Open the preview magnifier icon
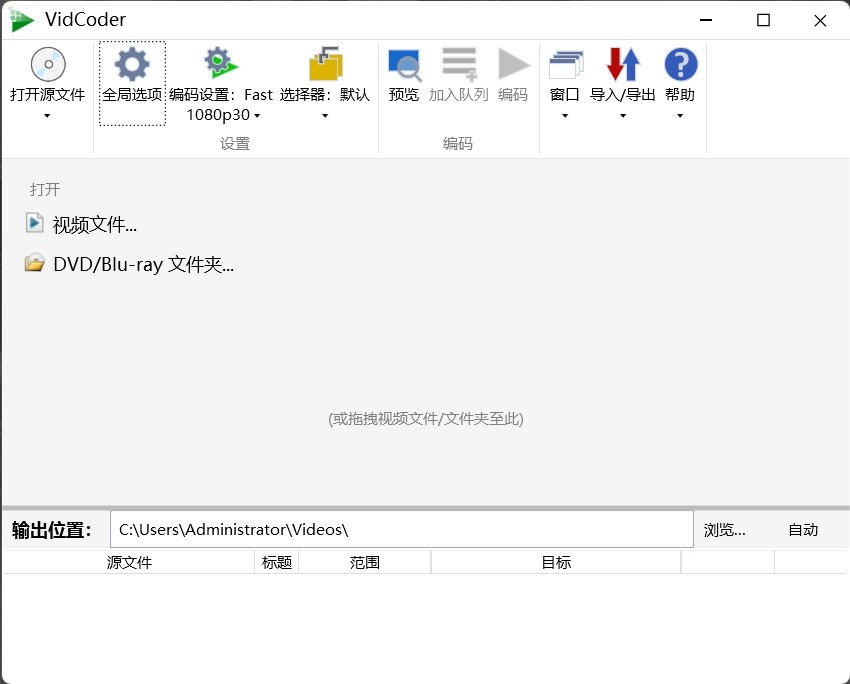850x684 pixels. [x=404, y=65]
